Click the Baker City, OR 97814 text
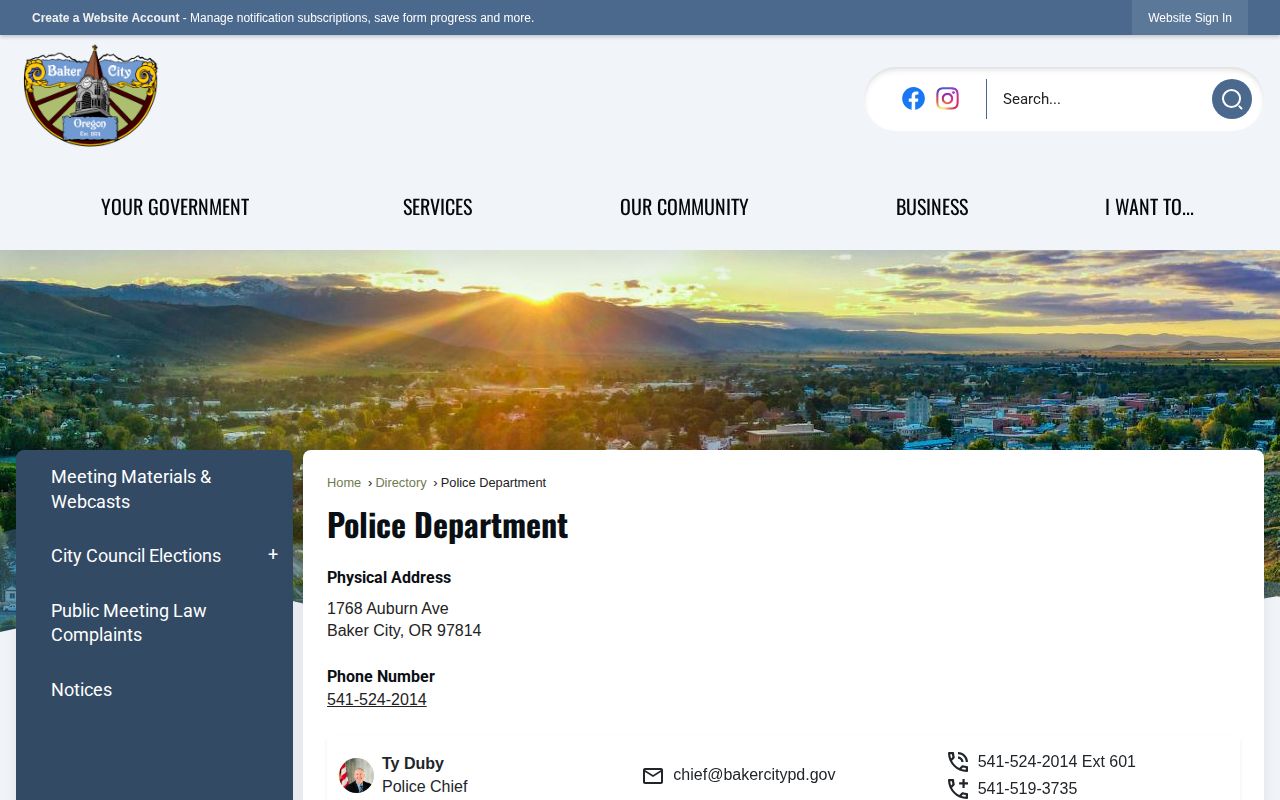The image size is (1280, 800). [404, 631]
